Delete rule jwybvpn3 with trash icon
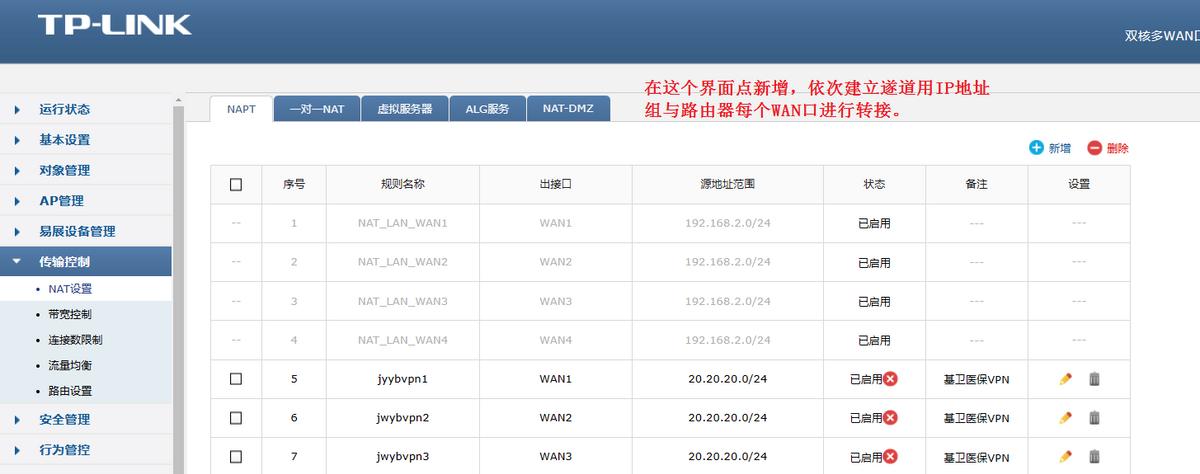This screenshot has height=474, width=1200. [x=1094, y=456]
